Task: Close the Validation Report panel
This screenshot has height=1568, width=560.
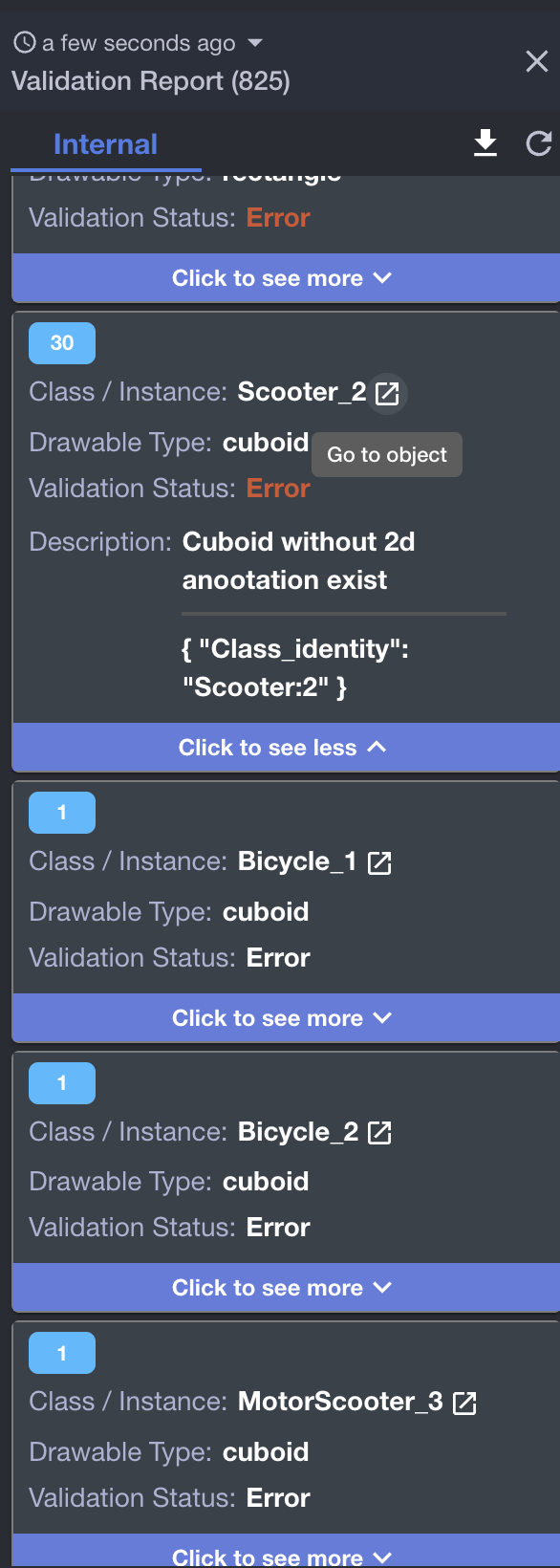Action: [537, 61]
